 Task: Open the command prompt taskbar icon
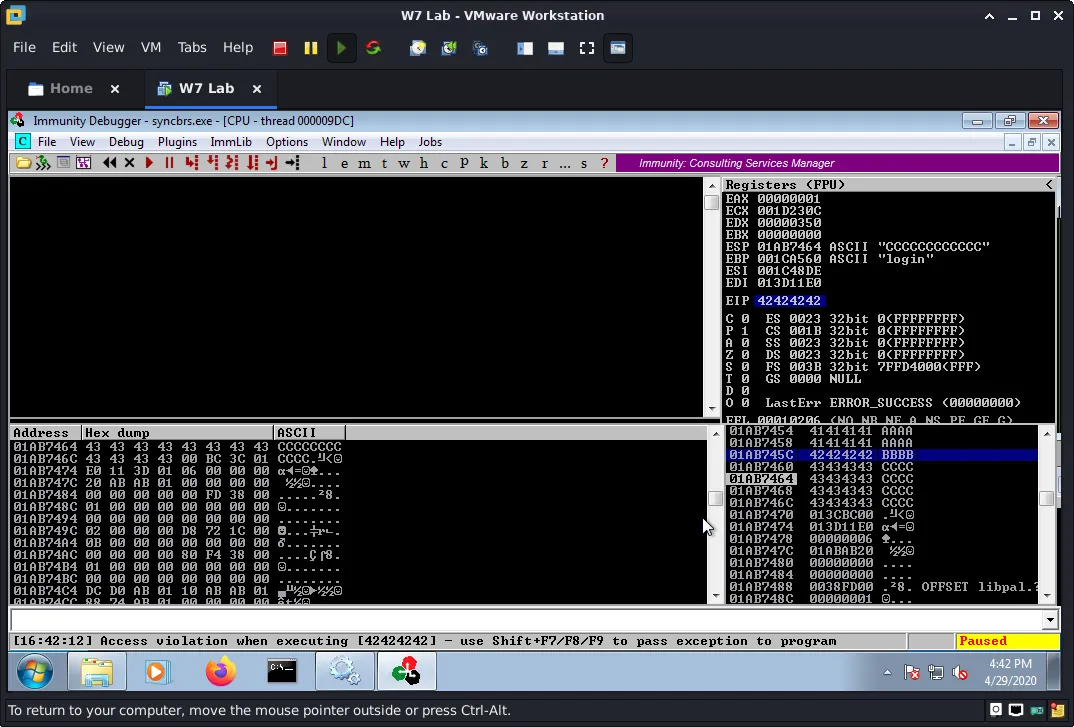coord(282,671)
